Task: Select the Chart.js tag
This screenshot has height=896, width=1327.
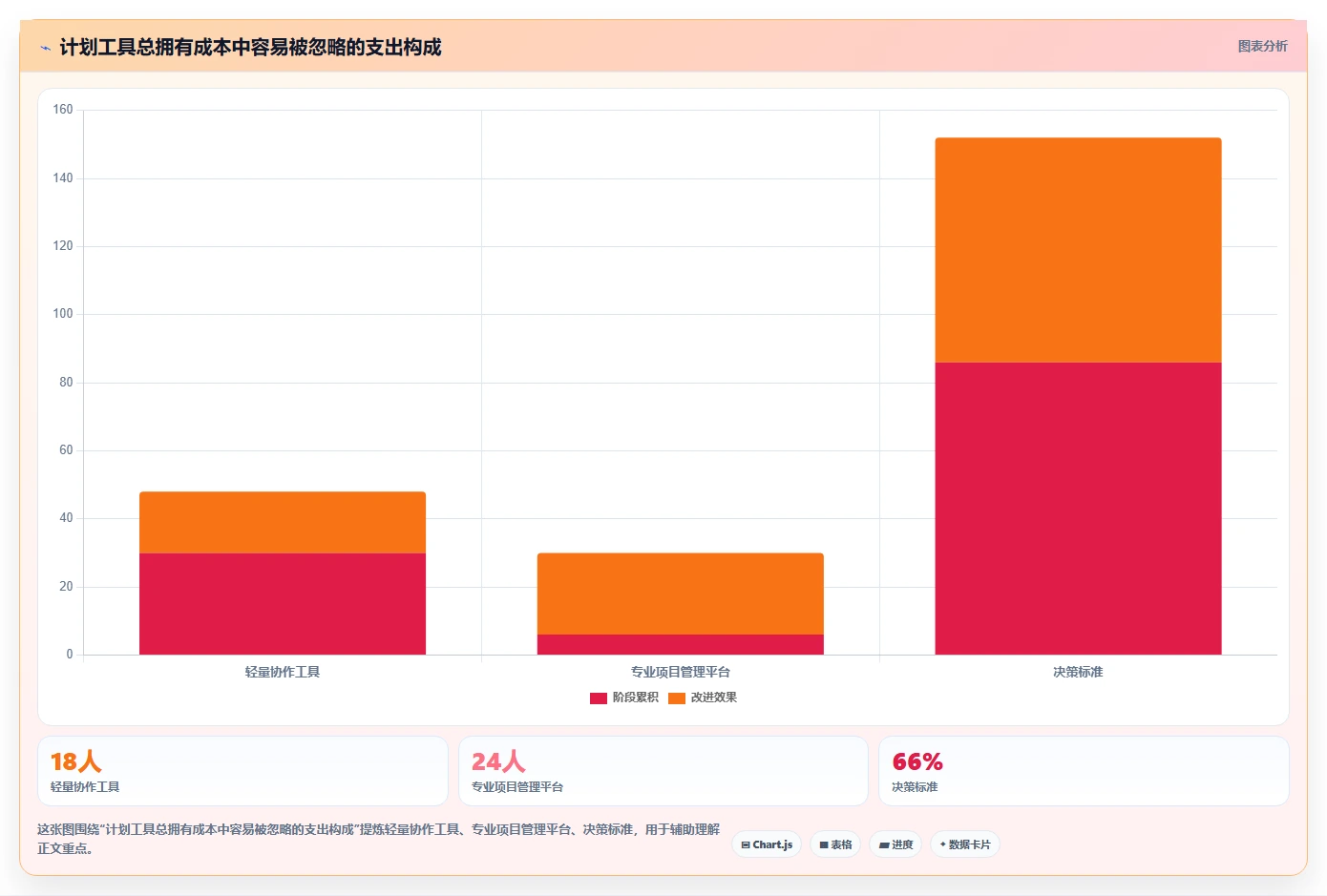Action: point(767,844)
